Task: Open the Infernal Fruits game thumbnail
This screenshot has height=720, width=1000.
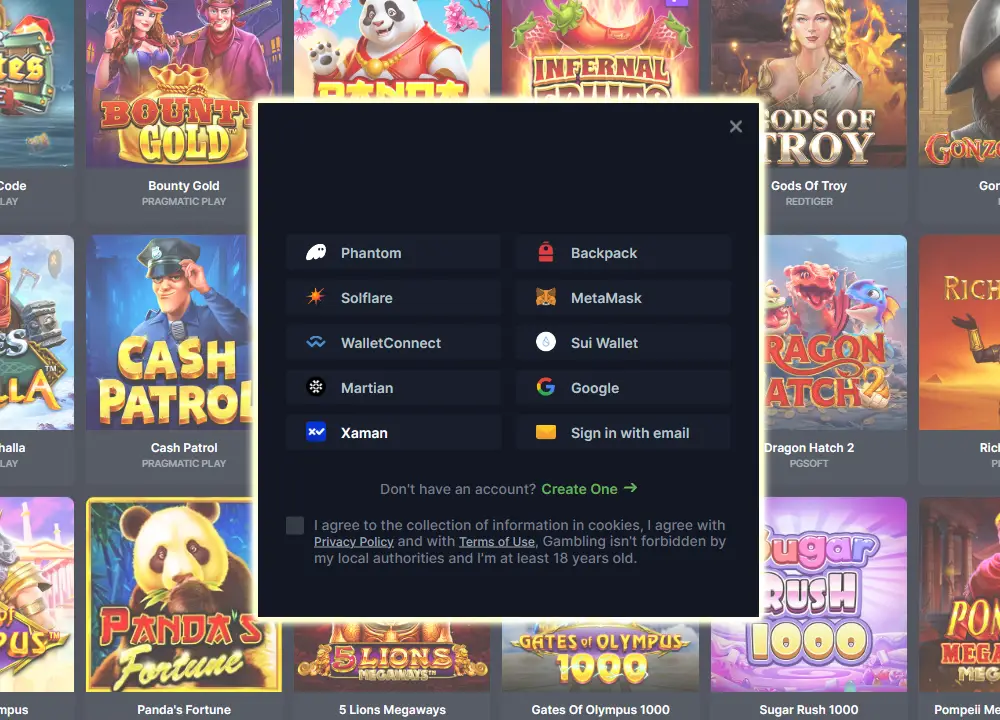Action: pos(600,50)
